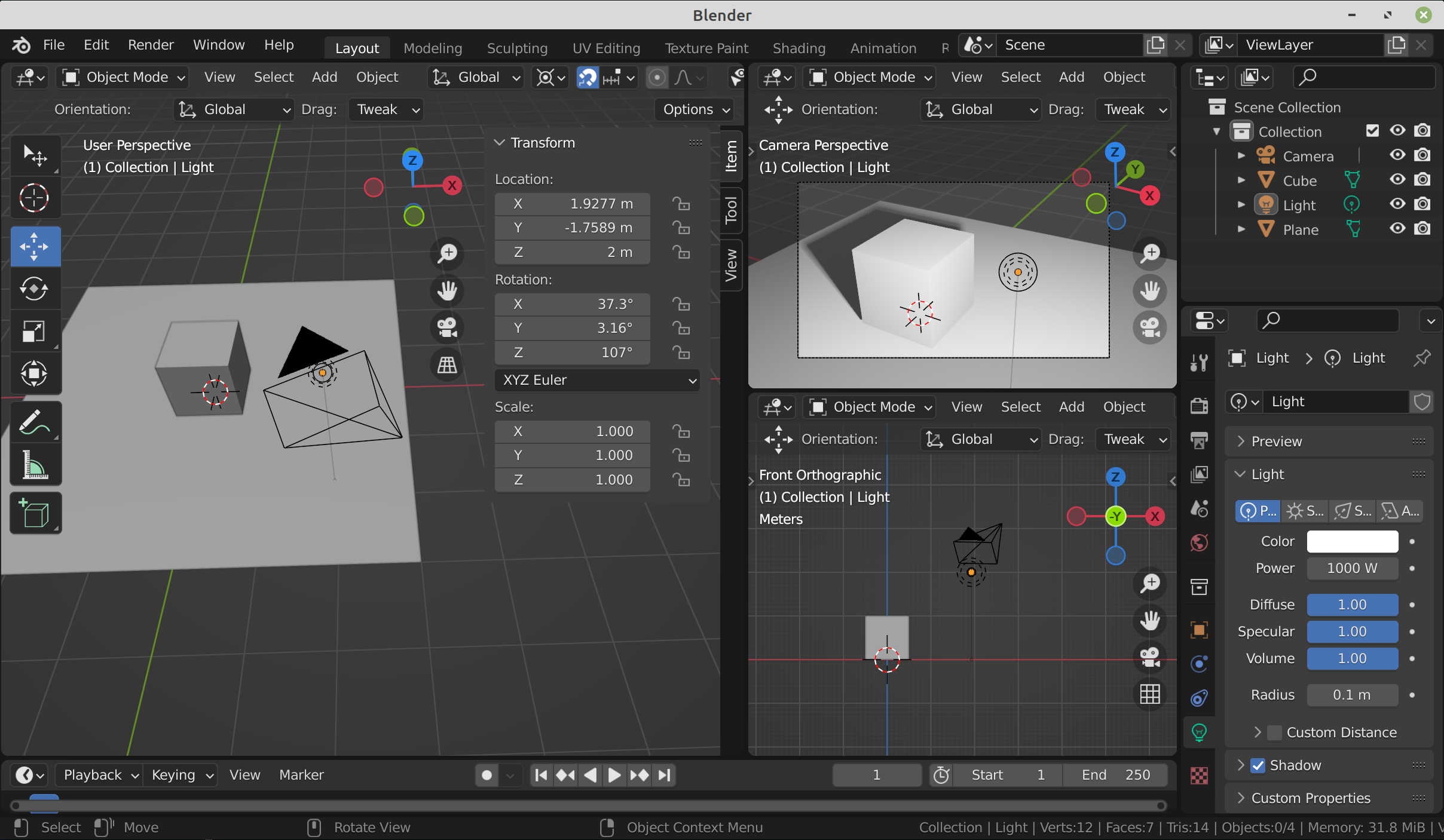1444x840 pixels.
Task: Open the Render menu
Action: [151, 45]
